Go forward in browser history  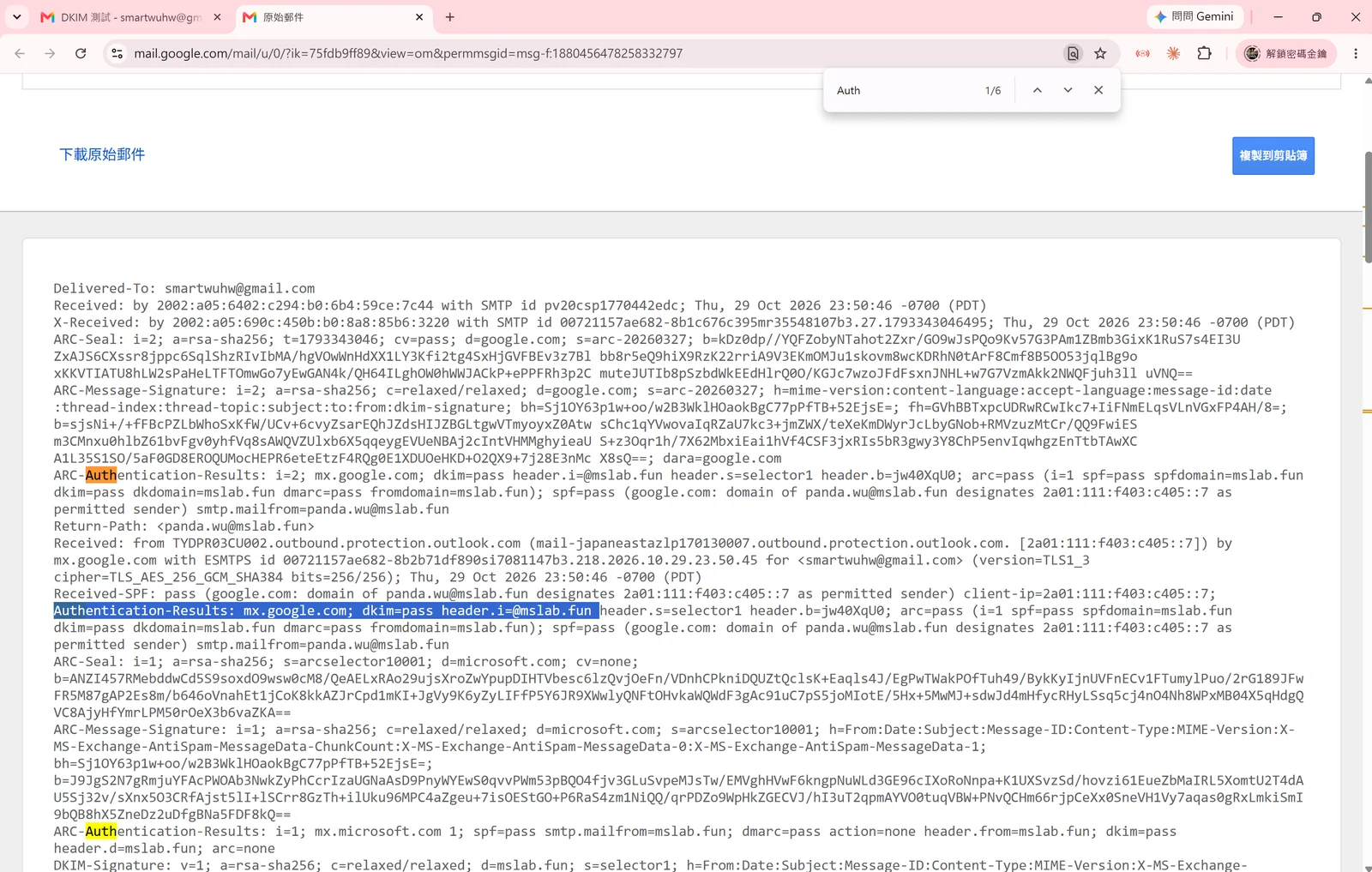click(x=50, y=53)
